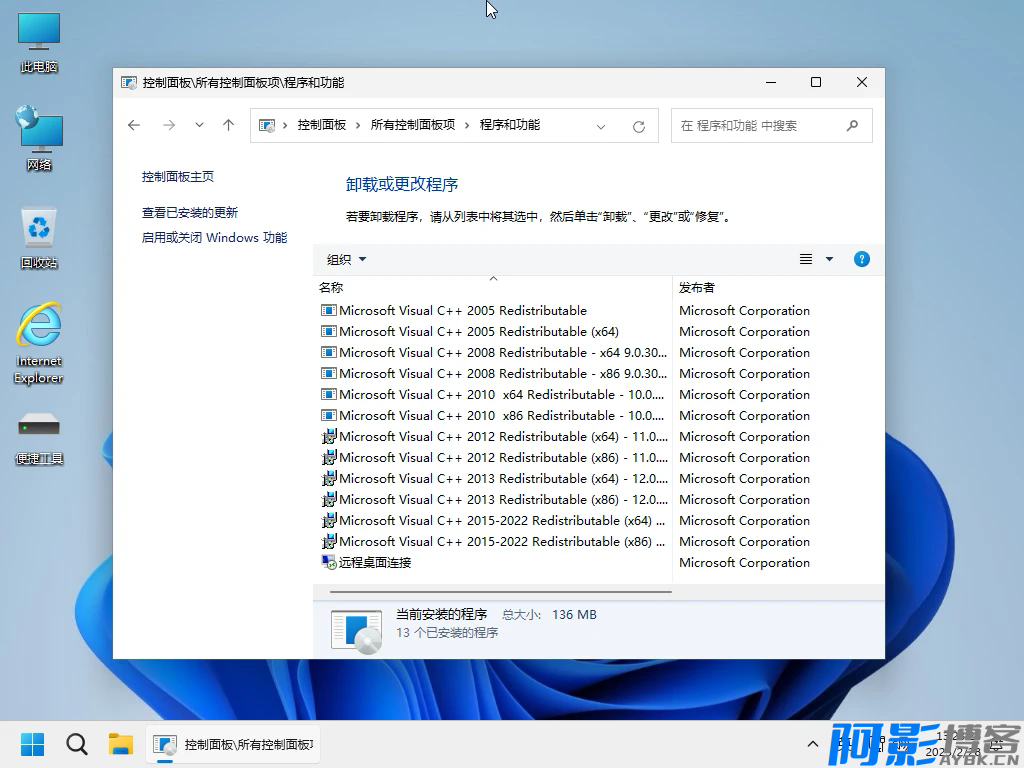Screen dimensions: 1024x768
Task: Maximize the Programs and Features window
Action: pyautogui.click(x=816, y=82)
